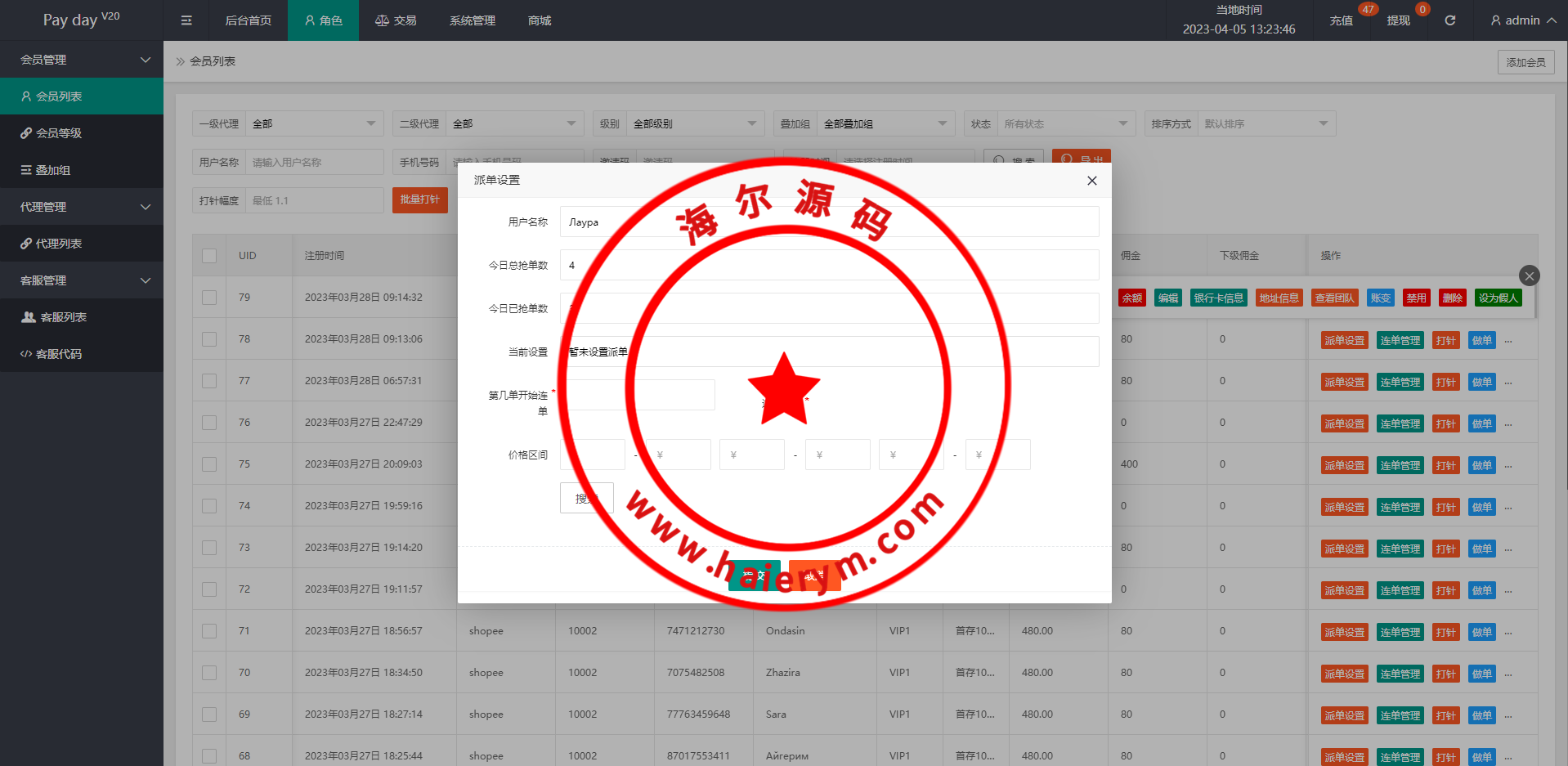Open 客服代码 in the sidebar
1568x766 pixels.
82,354
